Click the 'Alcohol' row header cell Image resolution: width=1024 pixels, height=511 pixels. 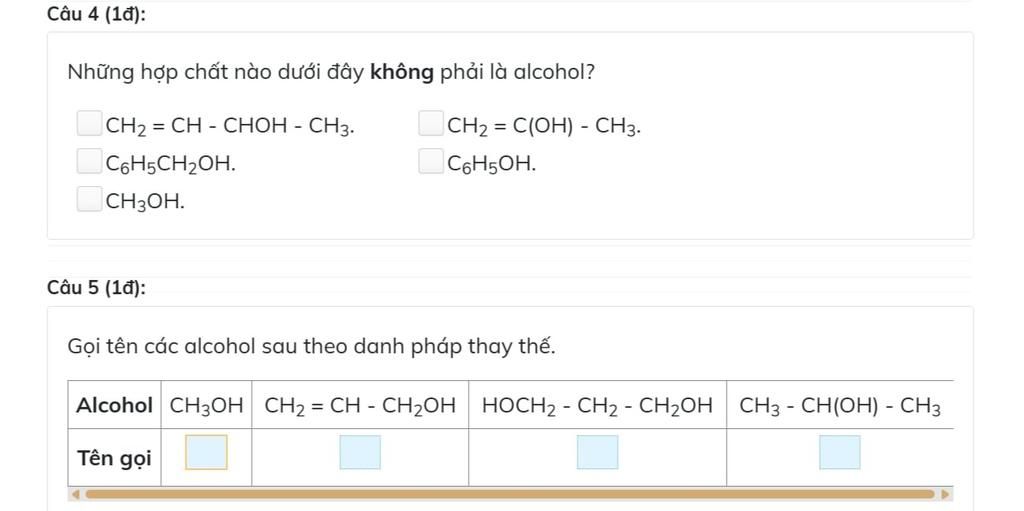[x=114, y=405]
